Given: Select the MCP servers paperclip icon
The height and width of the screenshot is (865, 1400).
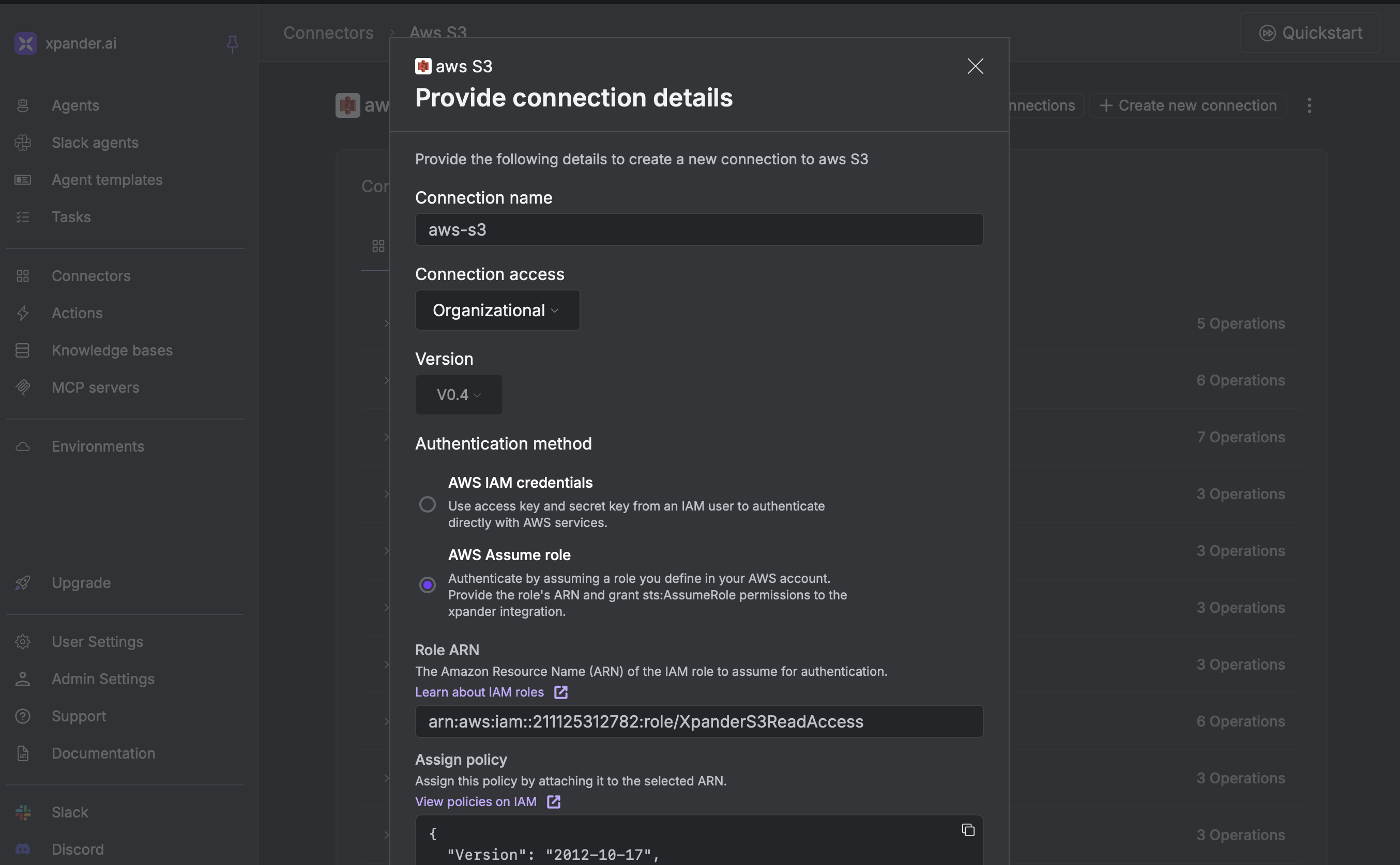Looking at the screenshot, I should tap(23, 388).
